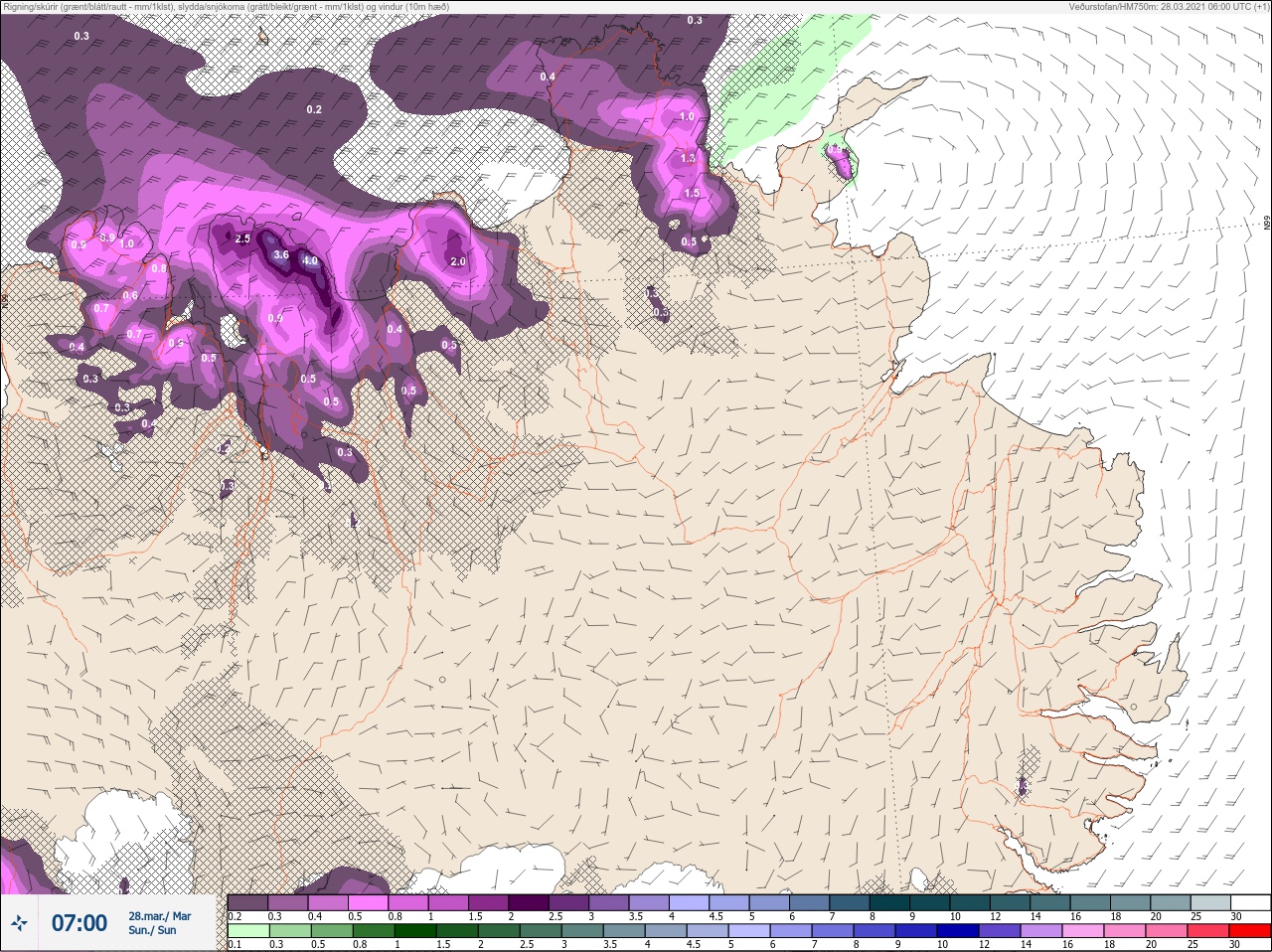The height and width of the screenshot is (952, 1272).
Task: Pick red bottom-row legend swatch labeled 30
Action: (1250, 931)
